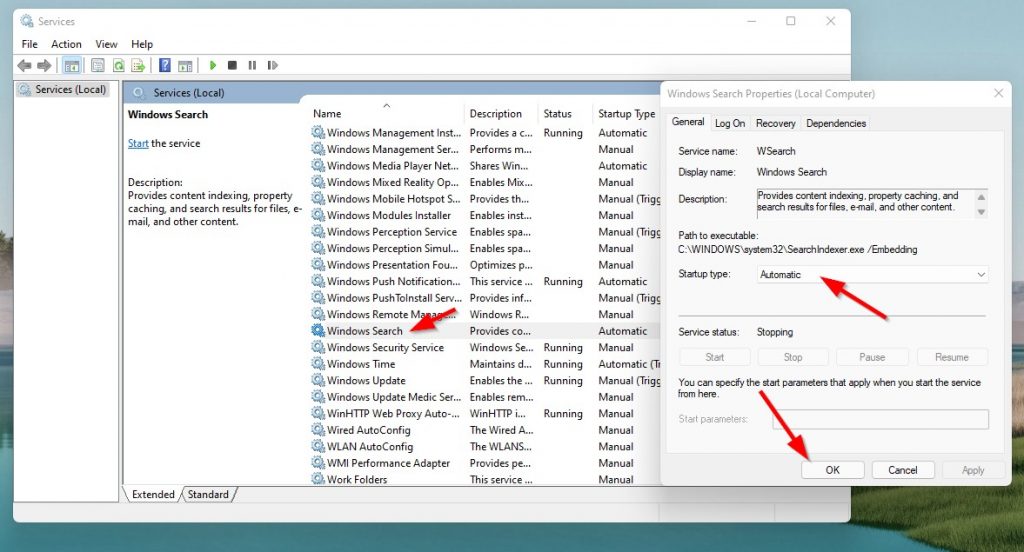Click the show/hide action pane icon
This screenshot has width=1024, height=552.
click(x=185, y=65)
